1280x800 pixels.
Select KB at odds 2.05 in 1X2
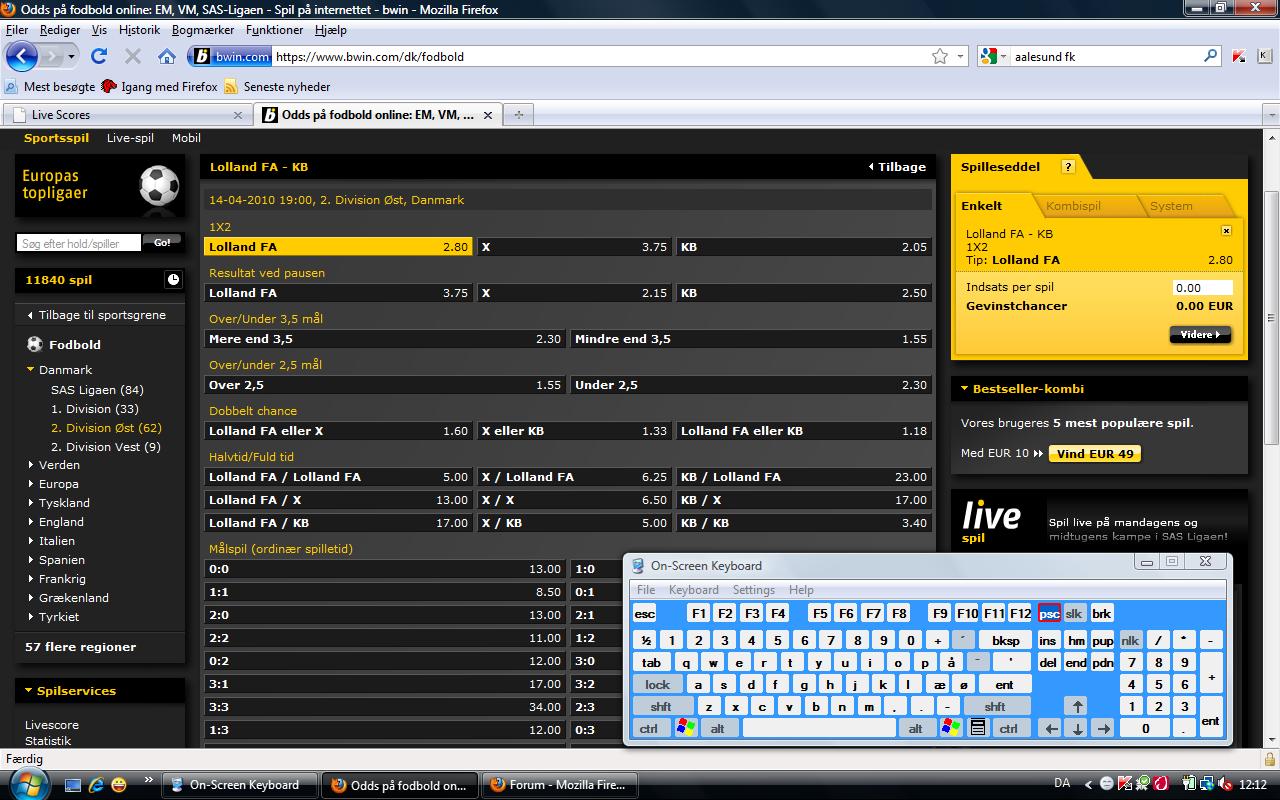tap(804, 247)
